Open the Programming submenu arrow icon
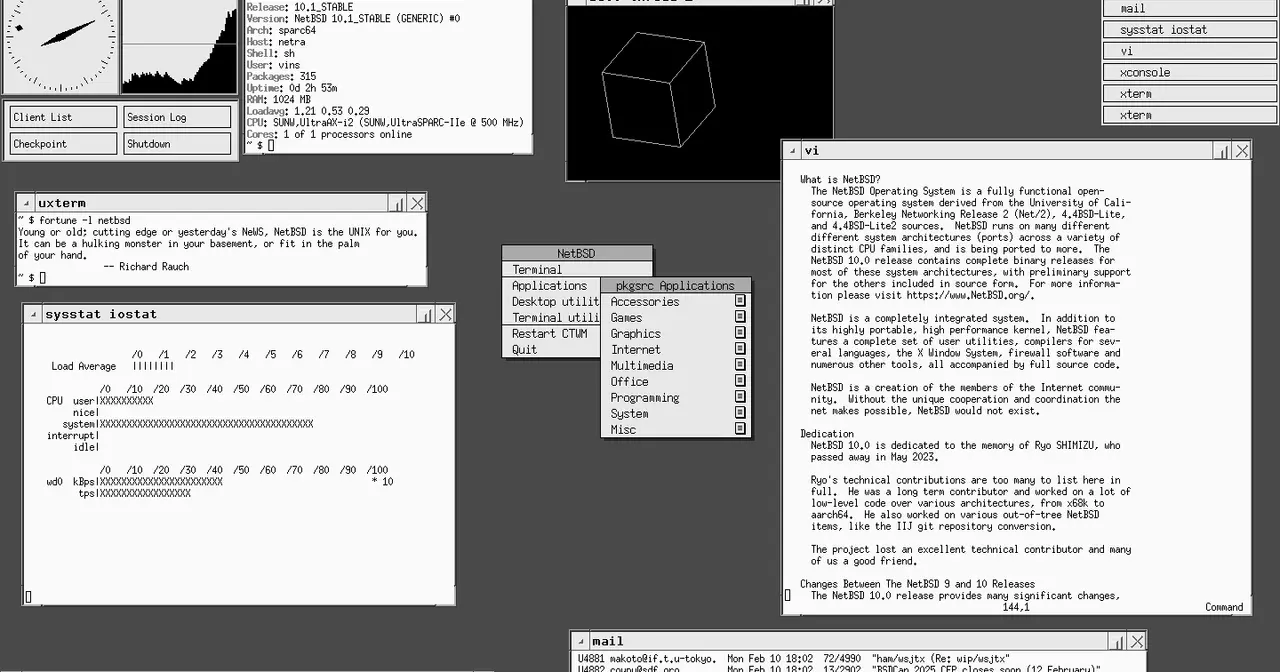 (740, 397)
